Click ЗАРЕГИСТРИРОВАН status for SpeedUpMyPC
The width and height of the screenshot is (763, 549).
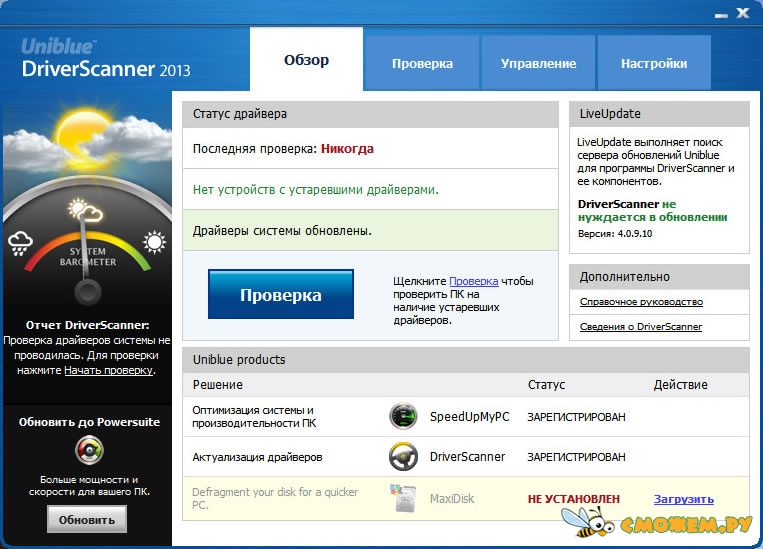point(576,417)
